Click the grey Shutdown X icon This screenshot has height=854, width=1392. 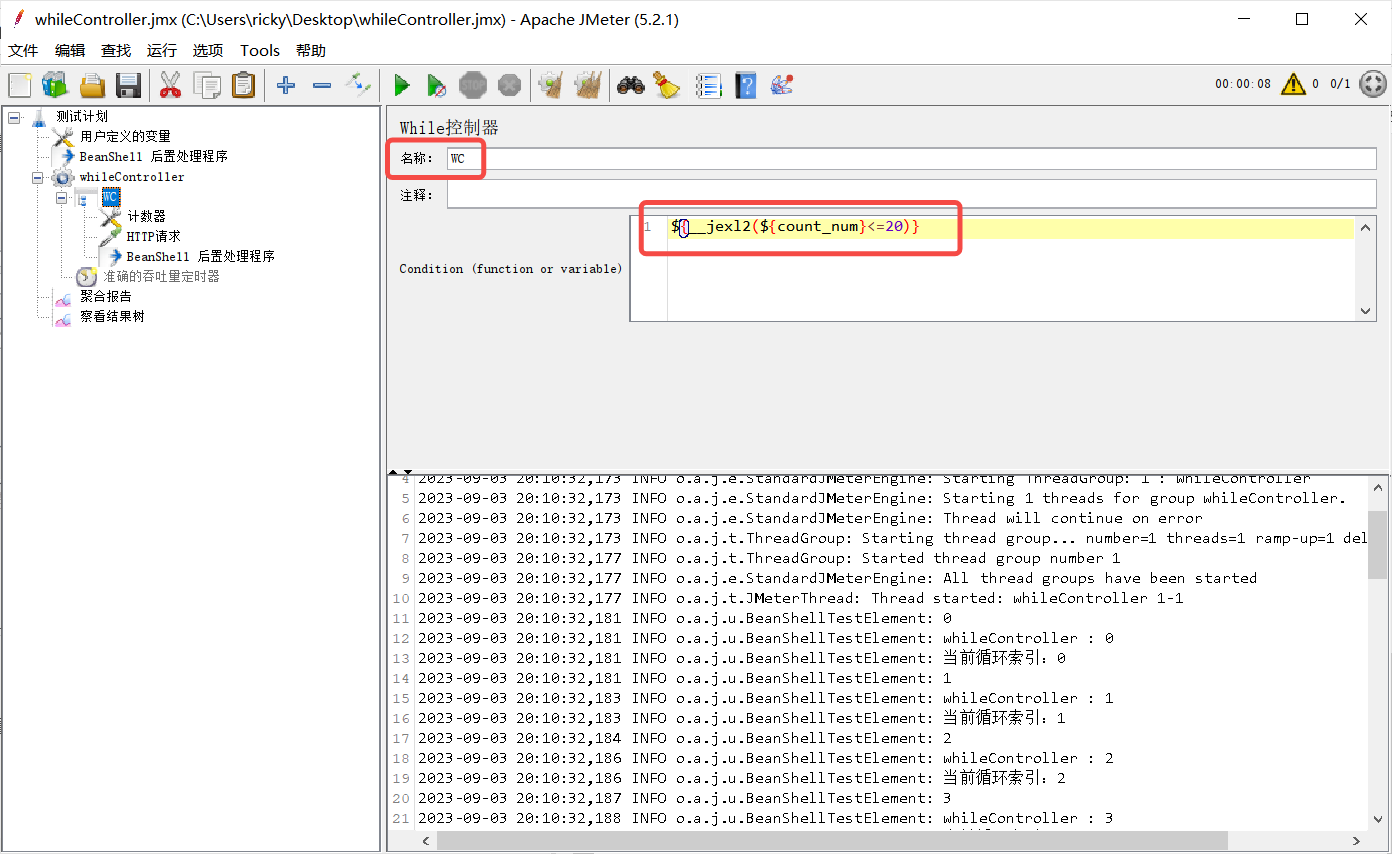click(509, 85)
